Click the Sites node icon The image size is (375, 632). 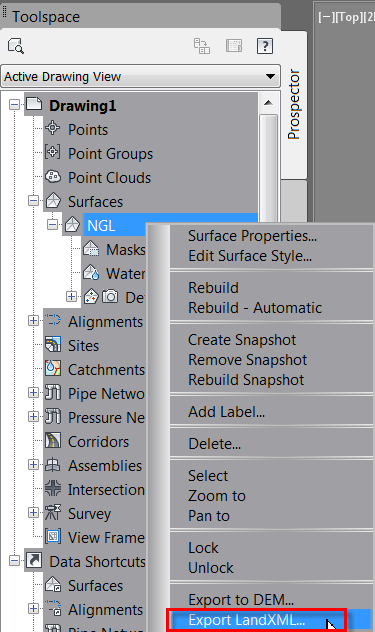pos(53,344)
